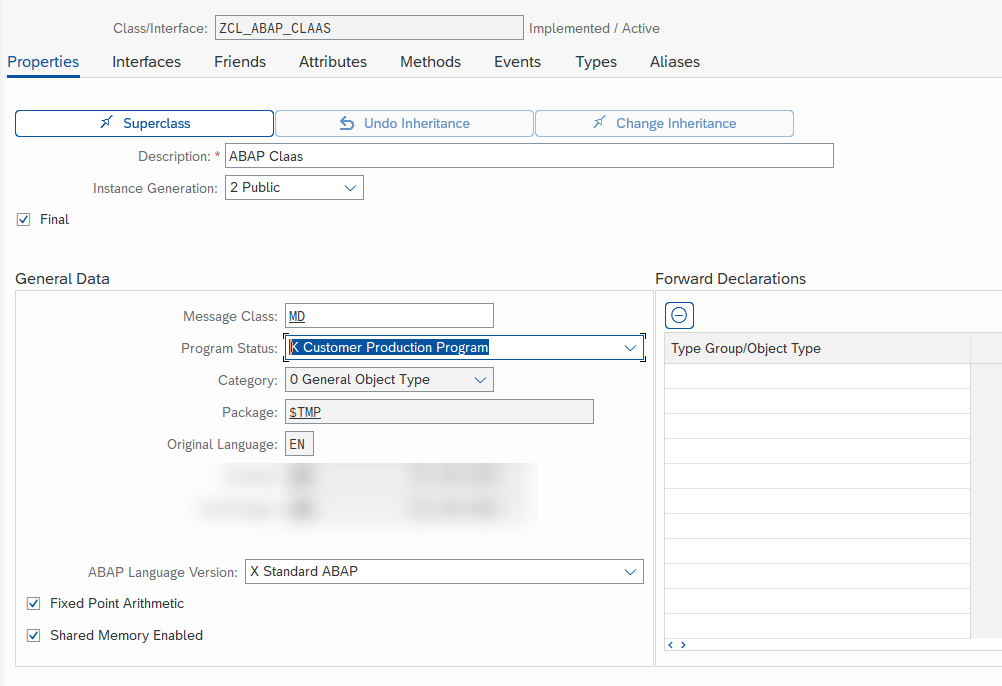
Task: Click the Change Inheritance button
Action: pos(665,123)
